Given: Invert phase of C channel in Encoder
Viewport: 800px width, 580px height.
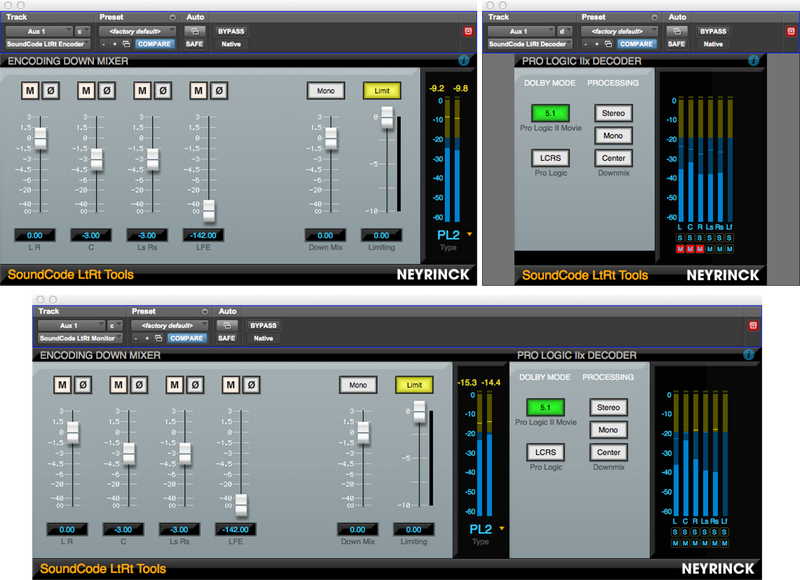Looking at the screenshot, I should (107, 91).
